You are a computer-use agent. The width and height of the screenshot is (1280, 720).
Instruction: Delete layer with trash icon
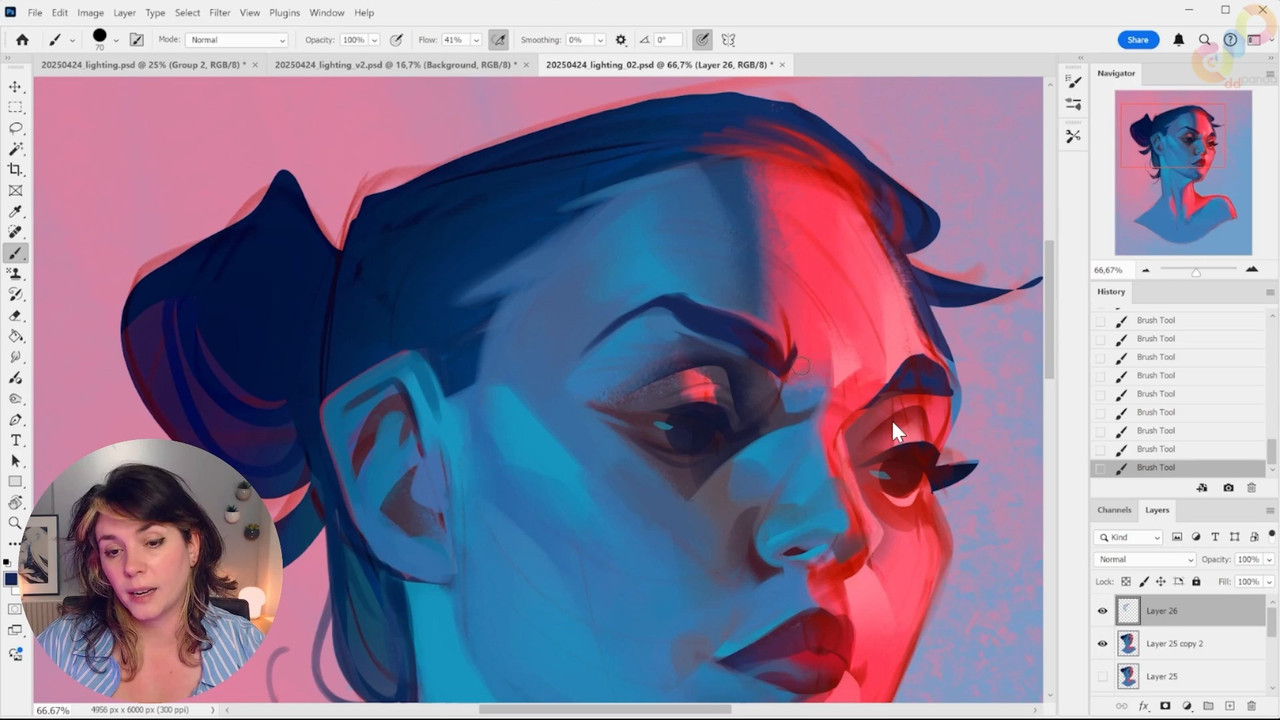click(x=1251, y=706)
